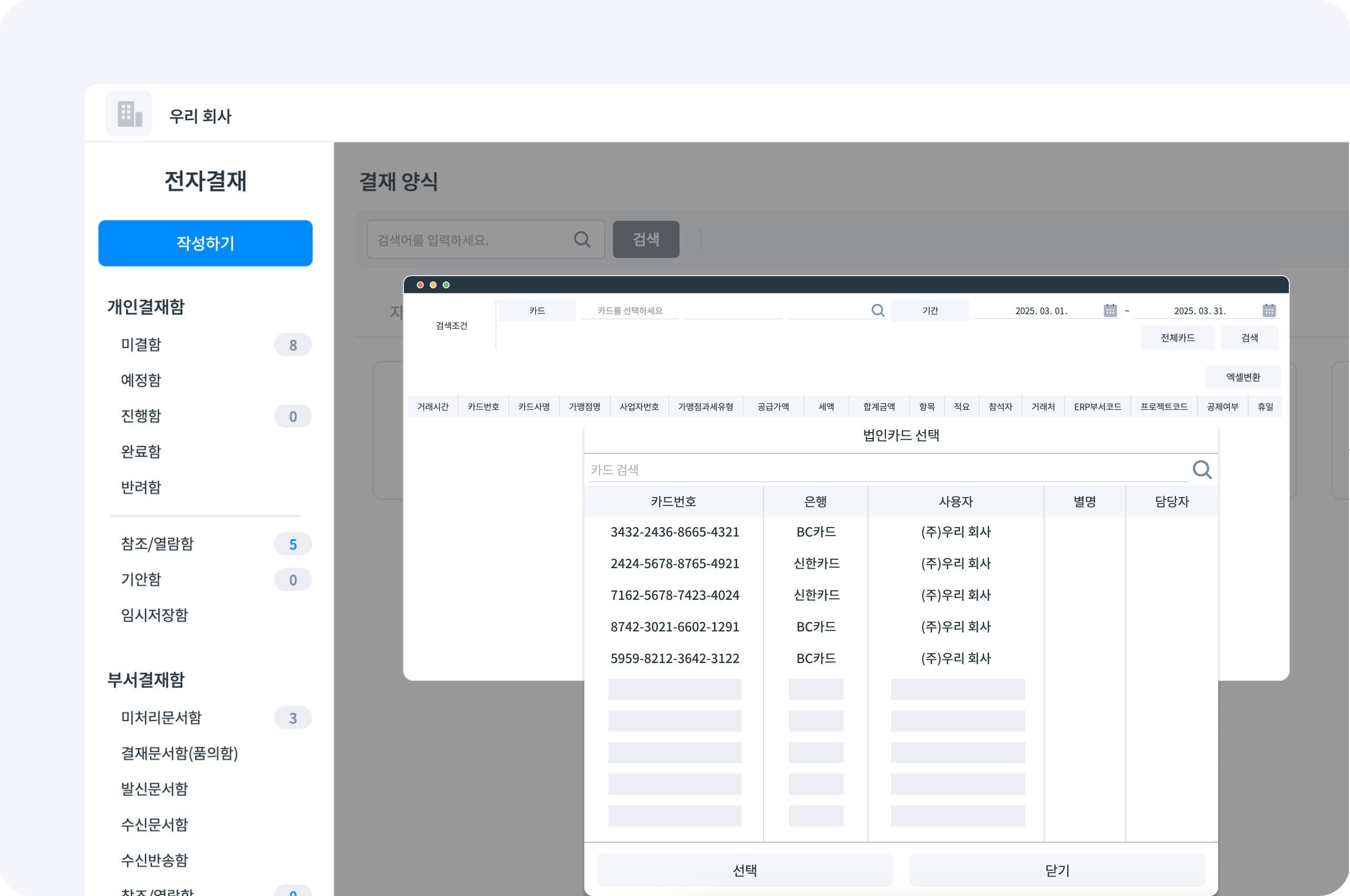The height and width of the screenshot is (896, 1350).
Task: Click the red window dot
Action: point(420,285)
